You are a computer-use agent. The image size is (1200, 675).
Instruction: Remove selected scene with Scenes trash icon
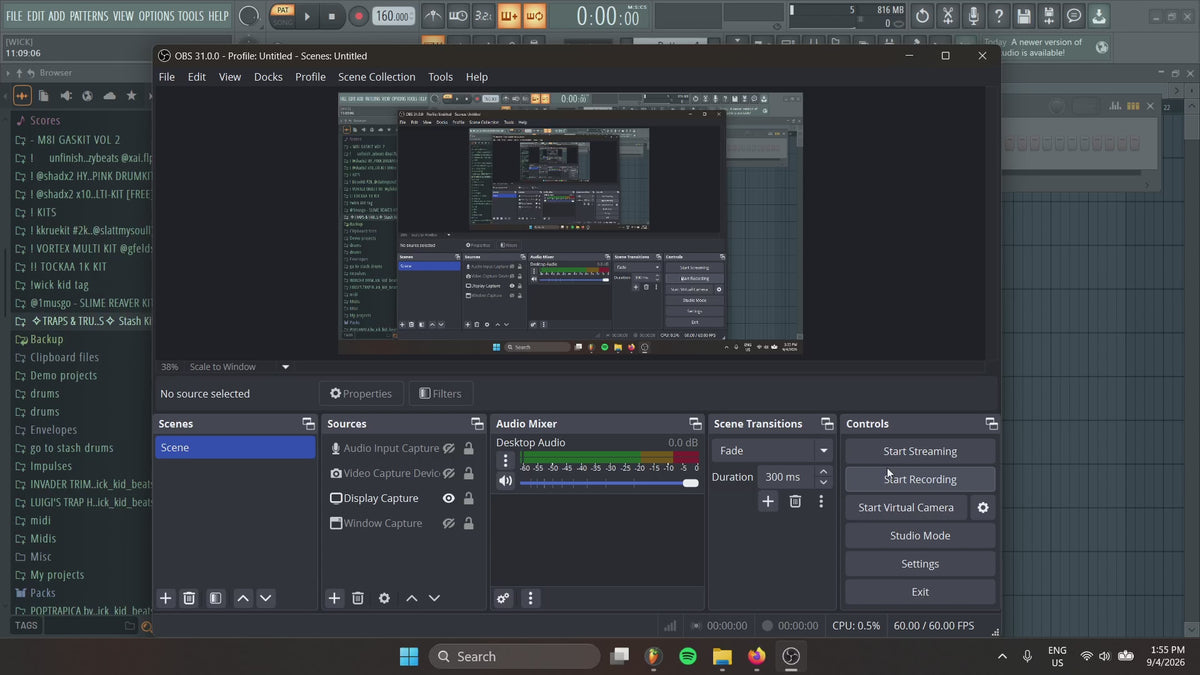189,598
